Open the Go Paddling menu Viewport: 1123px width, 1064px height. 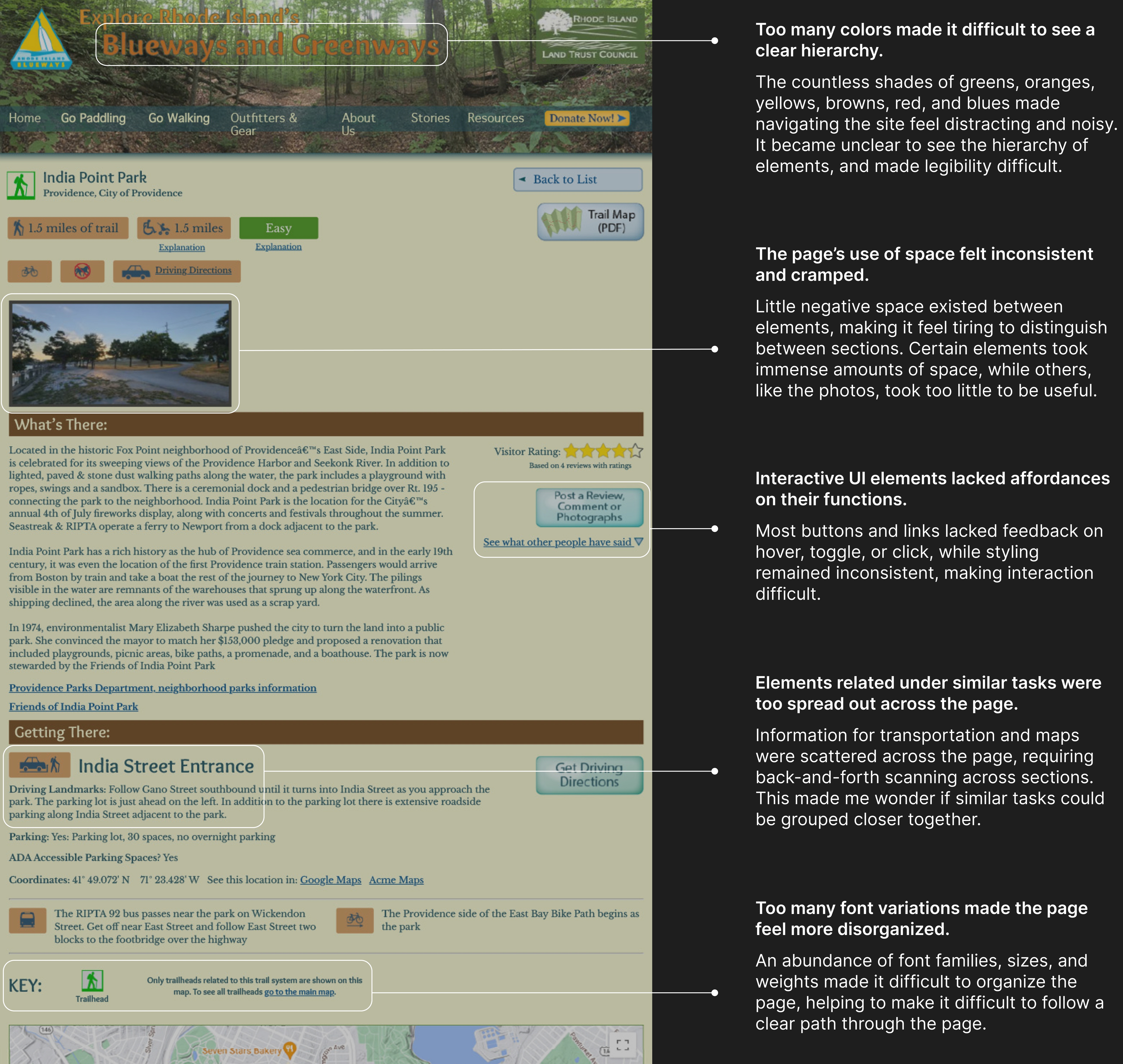click(x=93, y=118)
